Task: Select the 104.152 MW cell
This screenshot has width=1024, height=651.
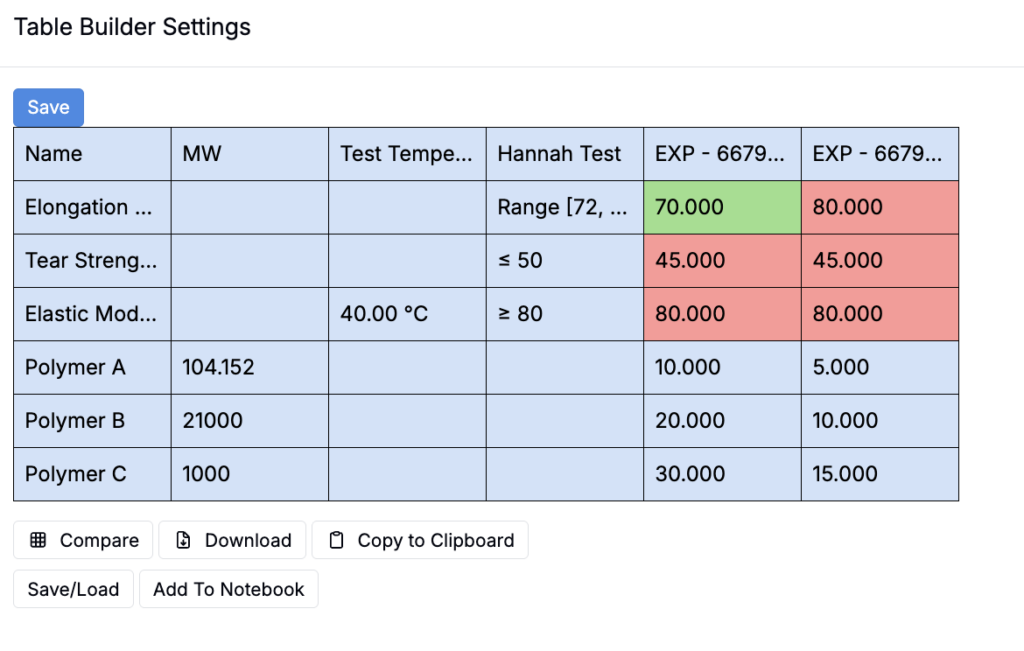Action: (x=249, y=368)
